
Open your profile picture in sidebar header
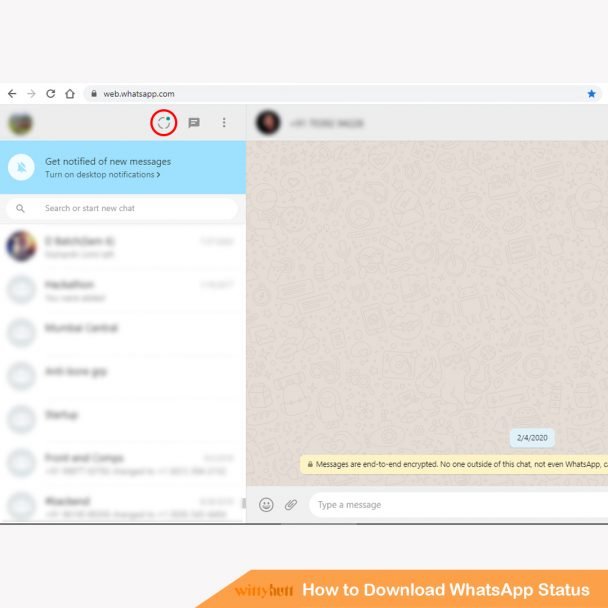20,123
